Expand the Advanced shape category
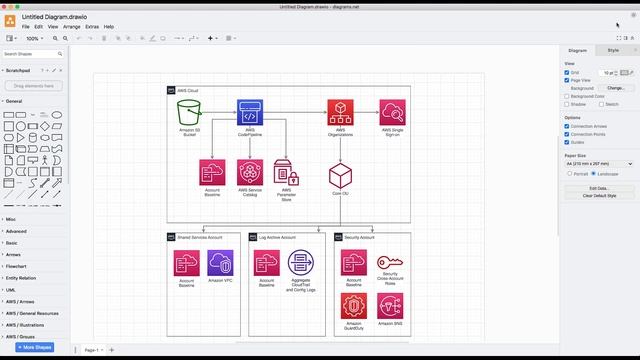The height and width of the screenshot is (360, 640). click(16, 231)
